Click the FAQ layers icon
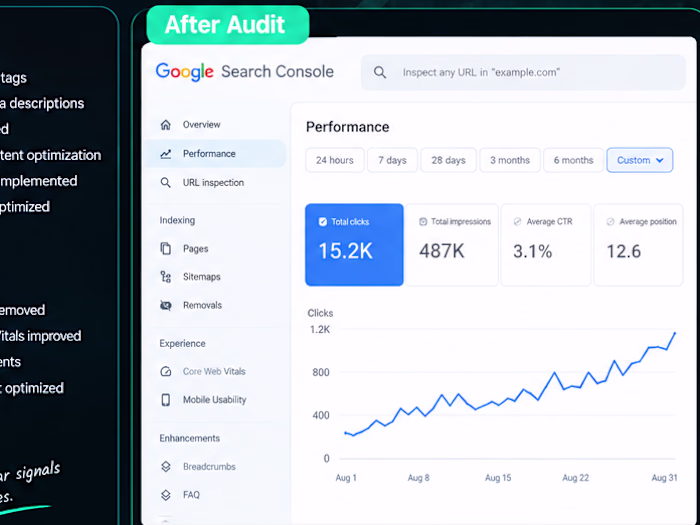 click(x=166, y=495)
